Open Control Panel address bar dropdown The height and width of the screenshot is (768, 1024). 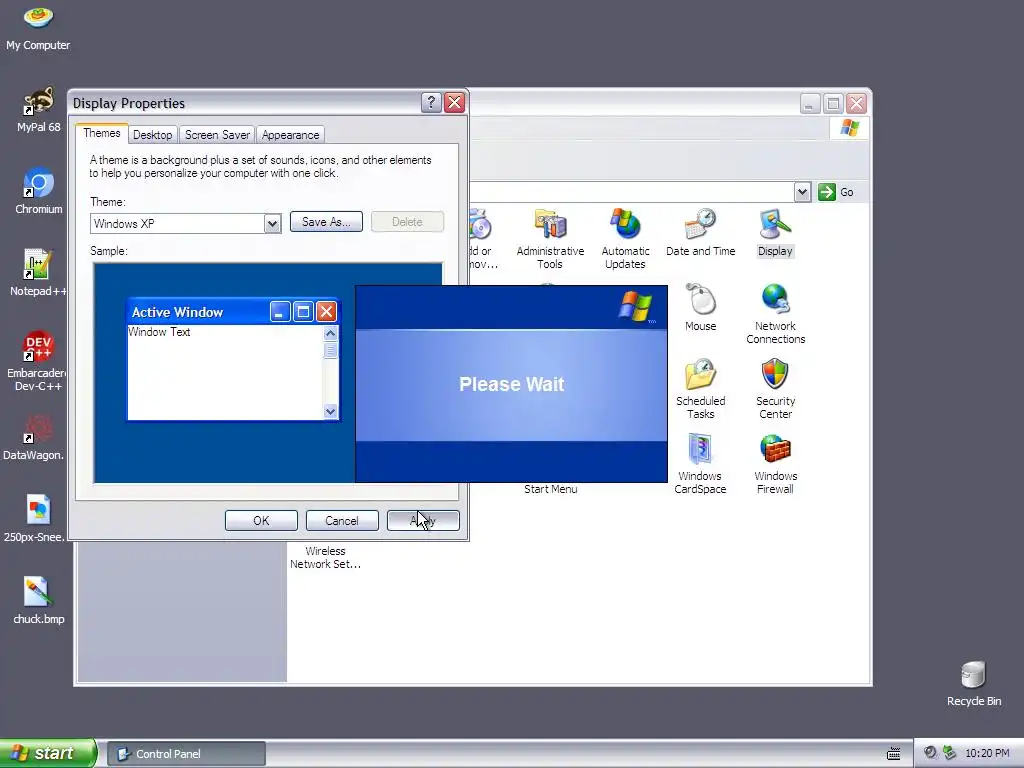pos(802,192)
